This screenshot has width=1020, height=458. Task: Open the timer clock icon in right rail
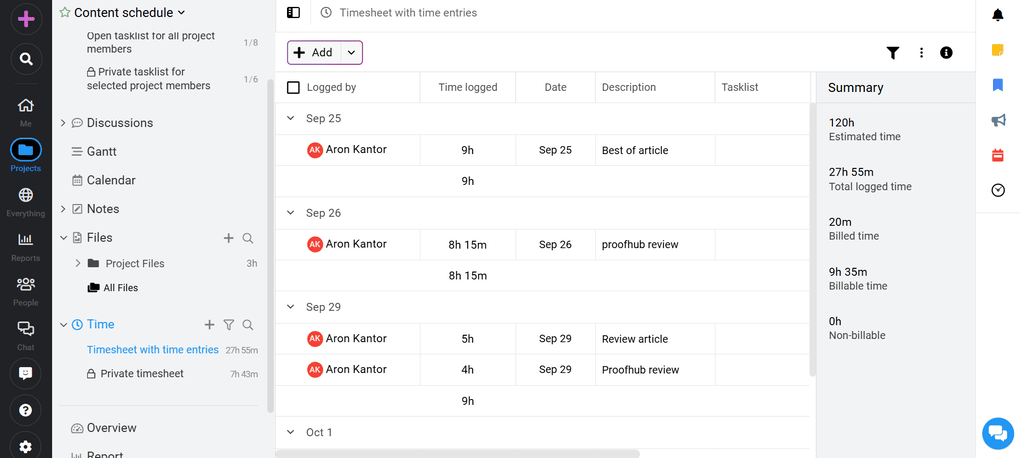point(997,190)
